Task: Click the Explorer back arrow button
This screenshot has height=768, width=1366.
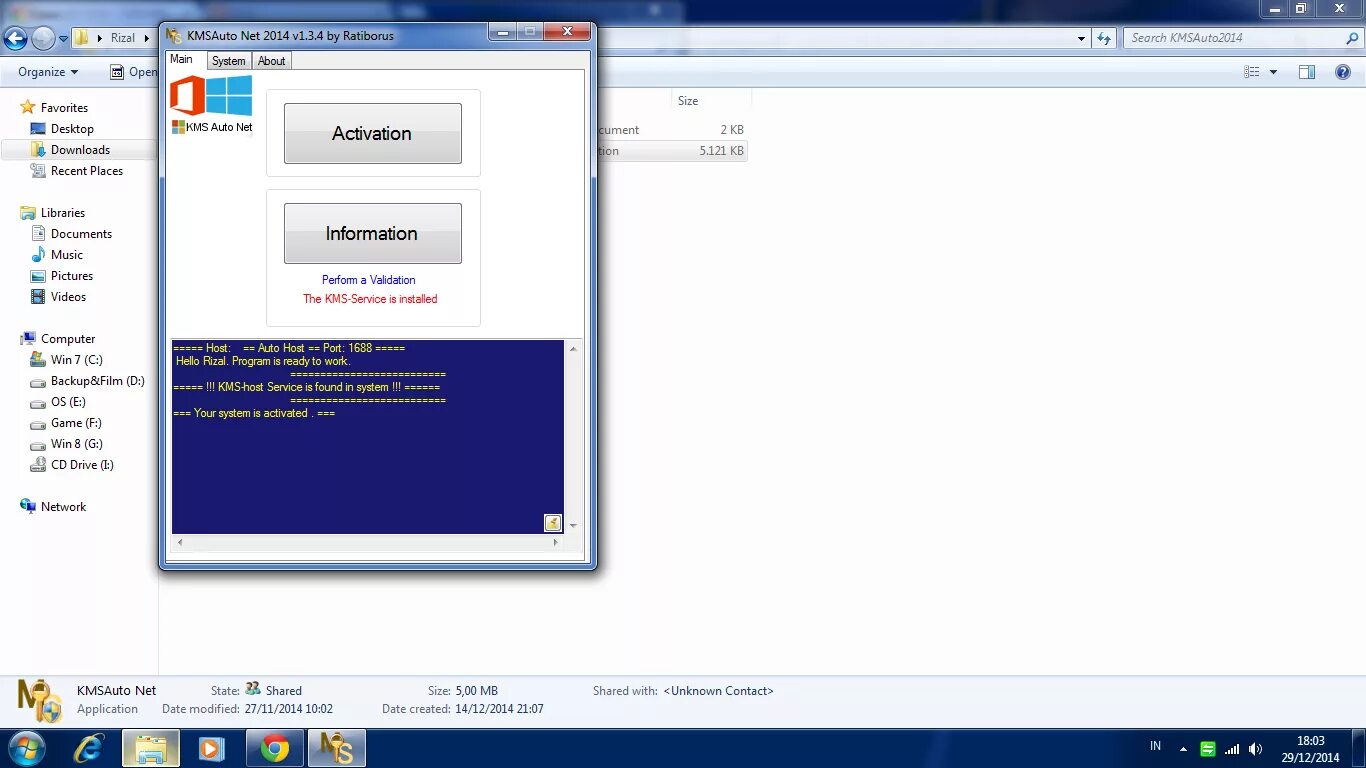Action: 15,38
